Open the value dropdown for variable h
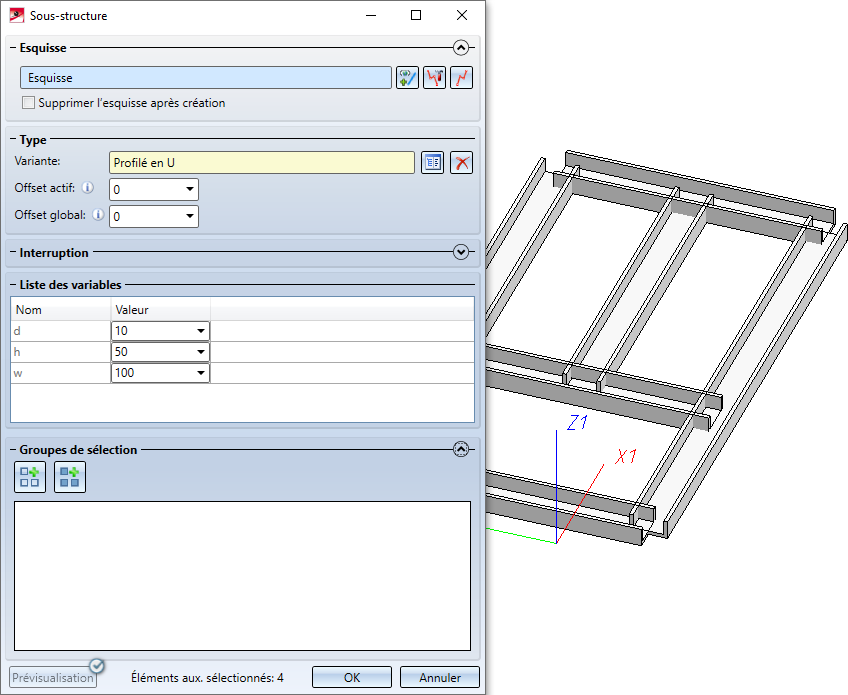The width and height of the screenshot is (848, 695). [x=201, y=352]
